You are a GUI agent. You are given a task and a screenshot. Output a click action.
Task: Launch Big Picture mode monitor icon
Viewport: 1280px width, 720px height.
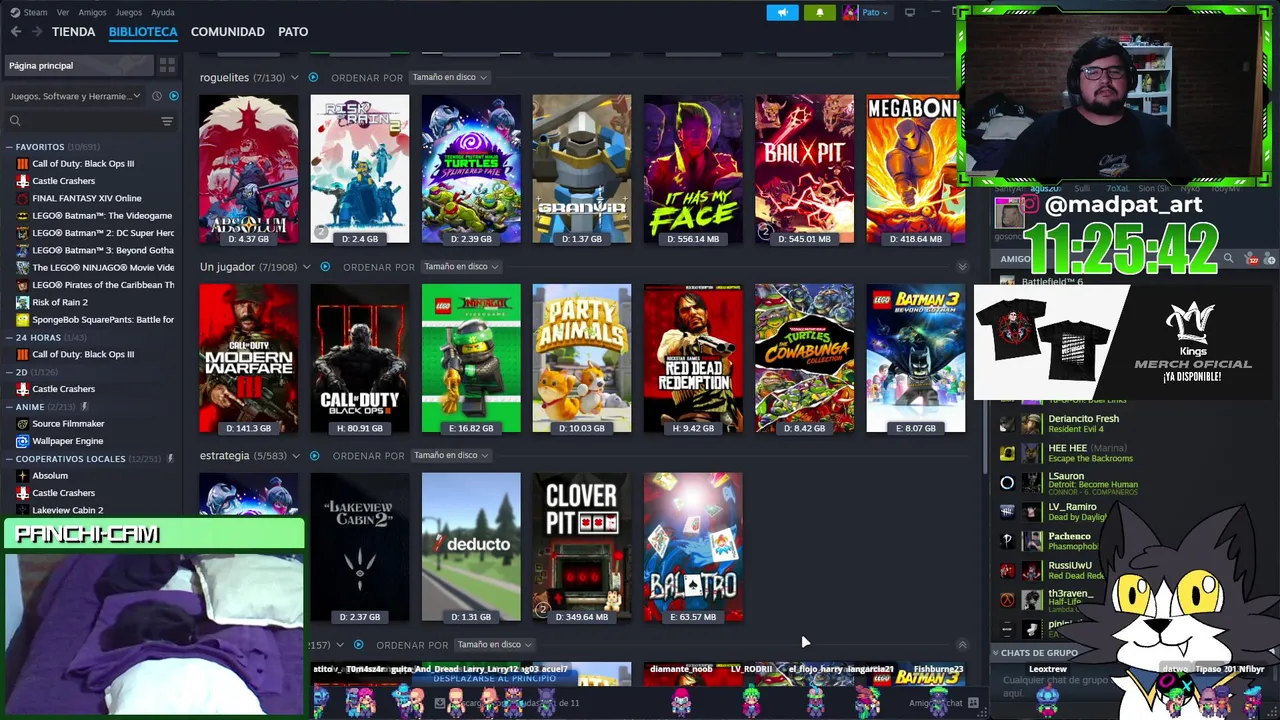pyautogui.click(x=909, y=12)
